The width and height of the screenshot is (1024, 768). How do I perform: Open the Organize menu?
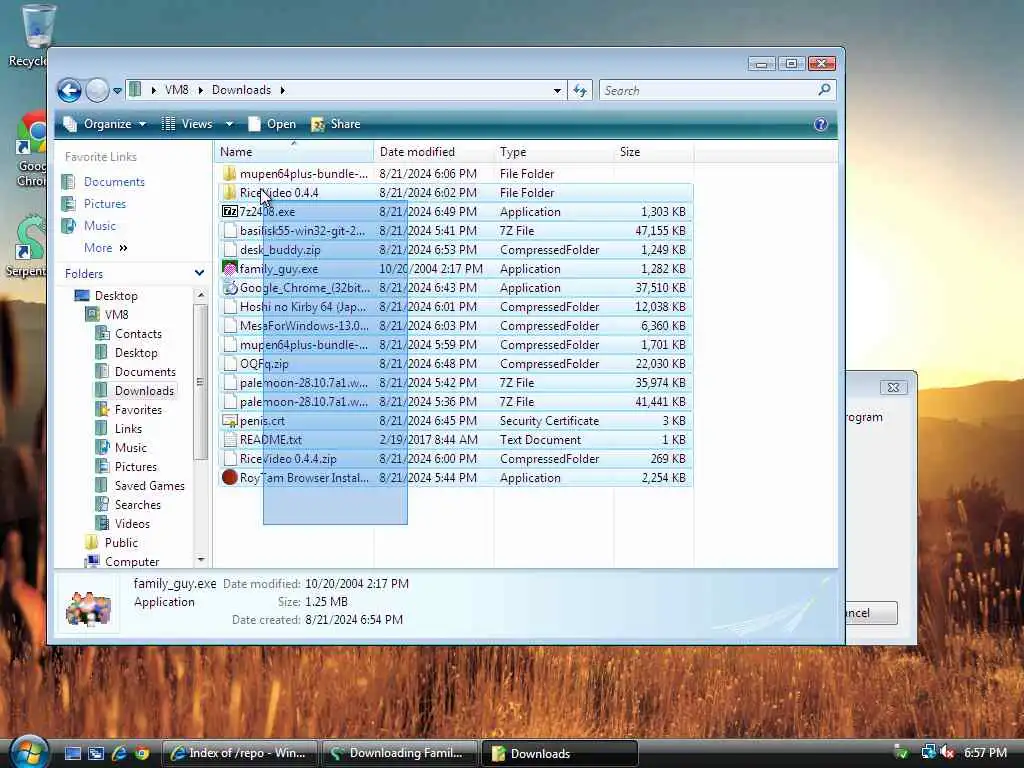point(105,124)
